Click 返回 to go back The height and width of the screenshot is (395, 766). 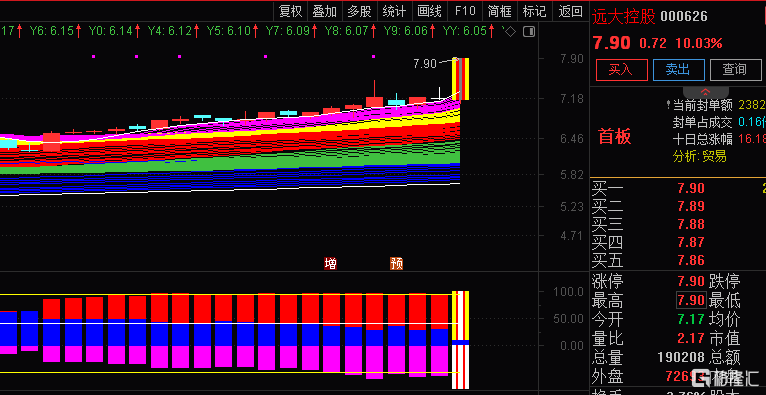point(570,11)
